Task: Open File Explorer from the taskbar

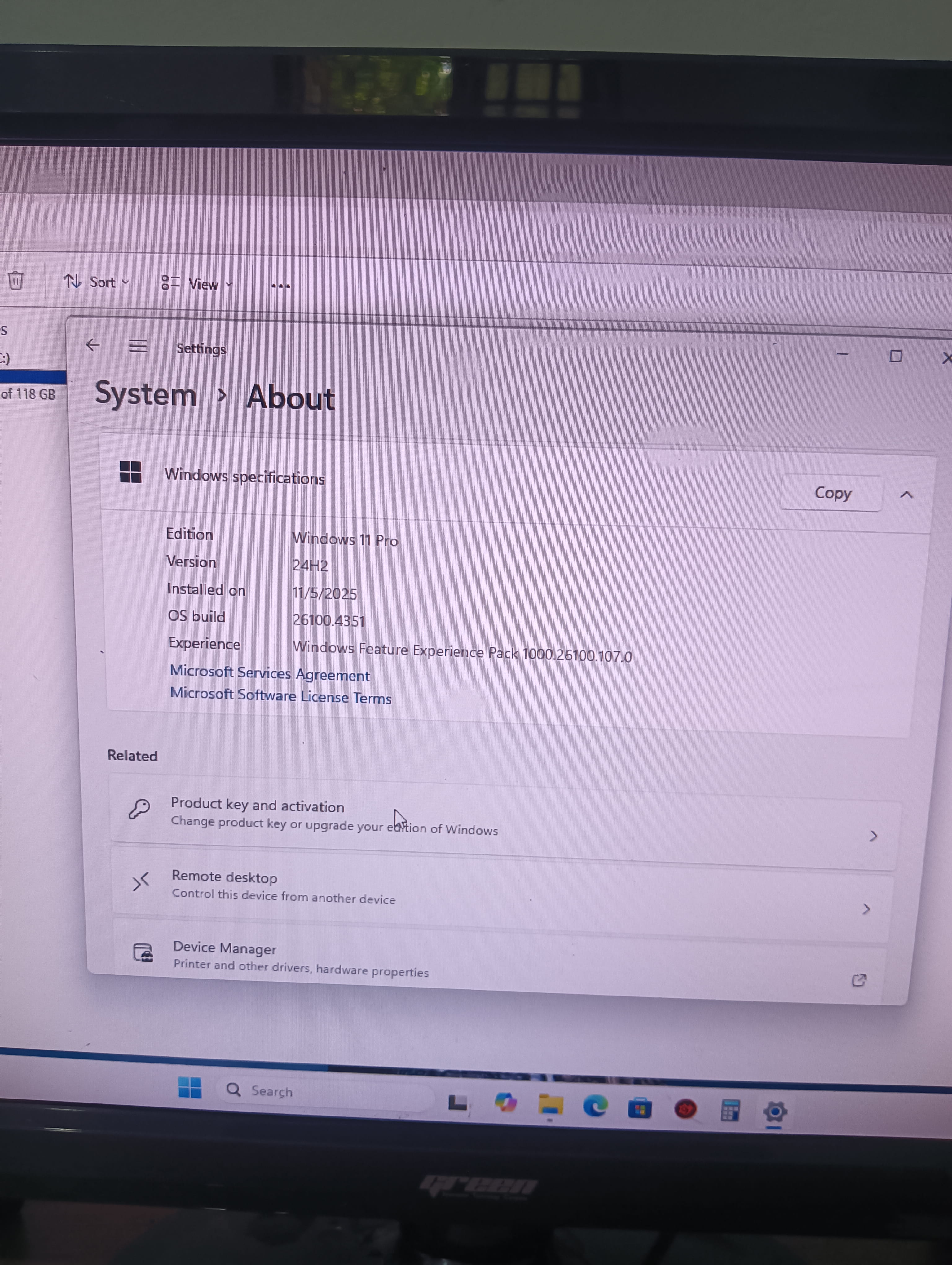Action: point(550,1104)
